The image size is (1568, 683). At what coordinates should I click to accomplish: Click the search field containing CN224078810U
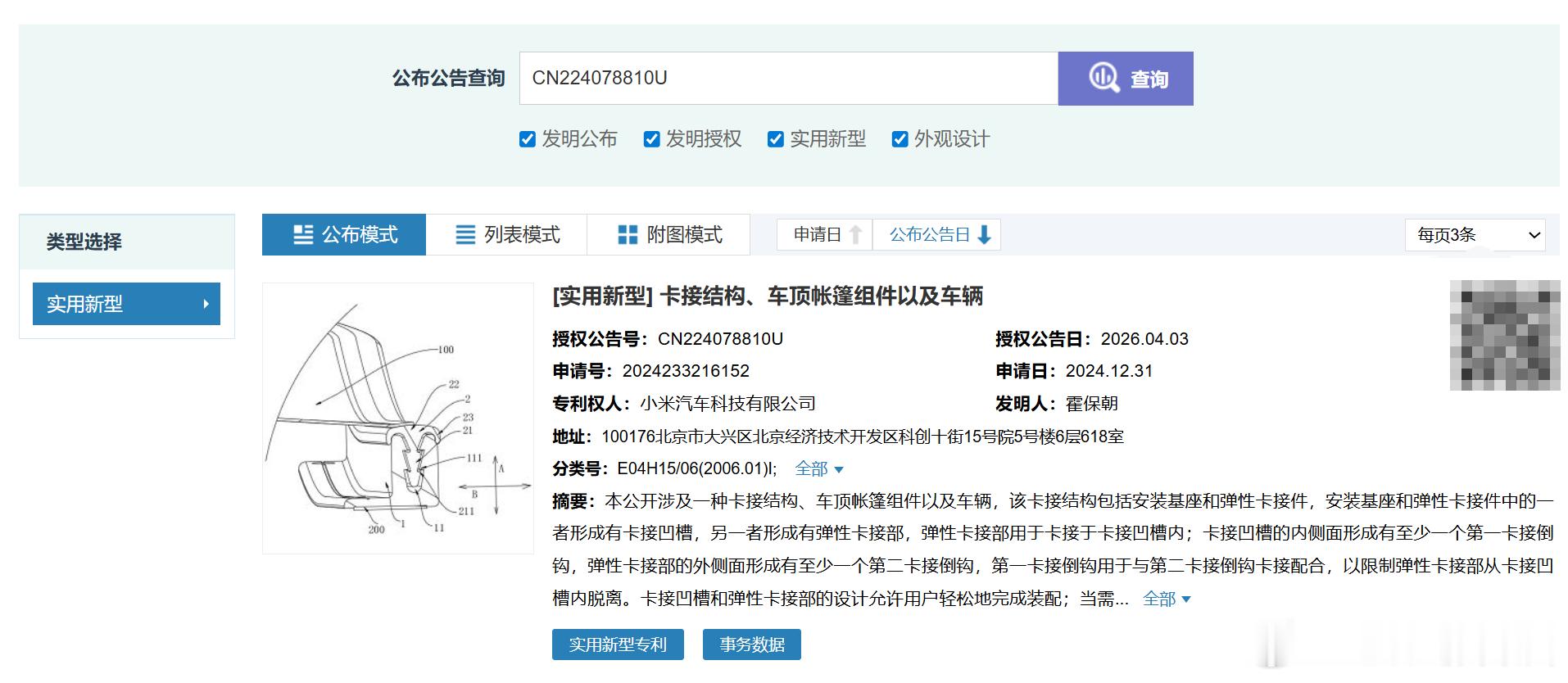[789, 79]
